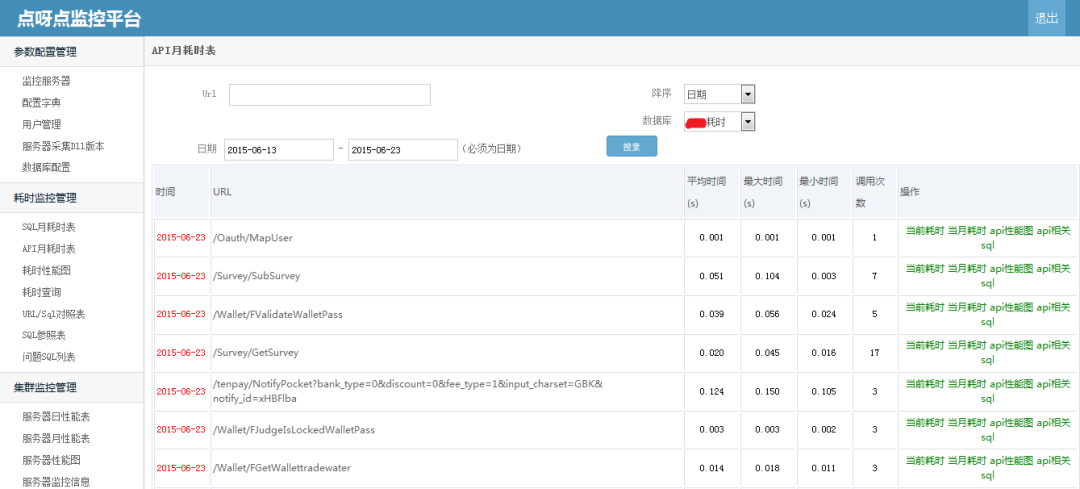
Task: Click api性能图 link for /Survey/GetSurvey row
Action: coord(1012,345)
